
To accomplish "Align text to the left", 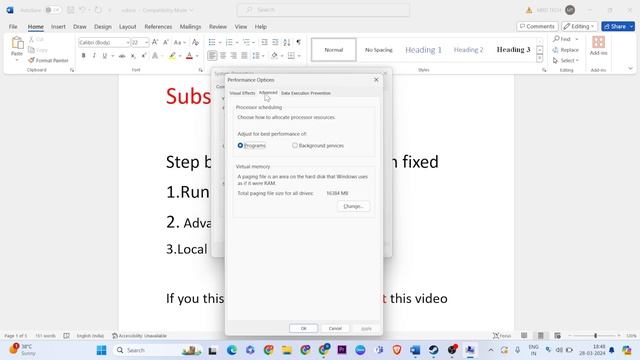I will [x=212, y=56].
